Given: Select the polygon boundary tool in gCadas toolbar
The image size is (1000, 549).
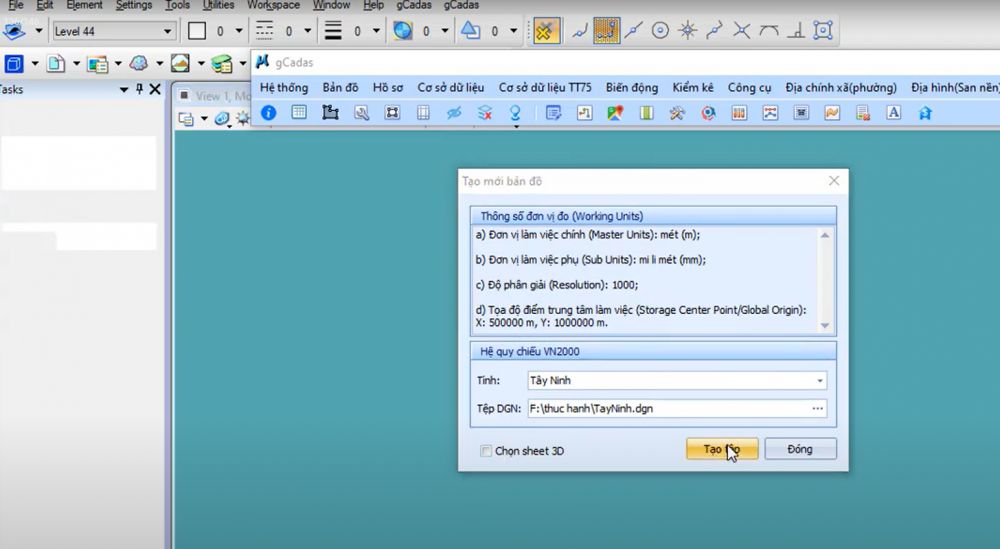Looking at the screenshot, I should 330,113.
